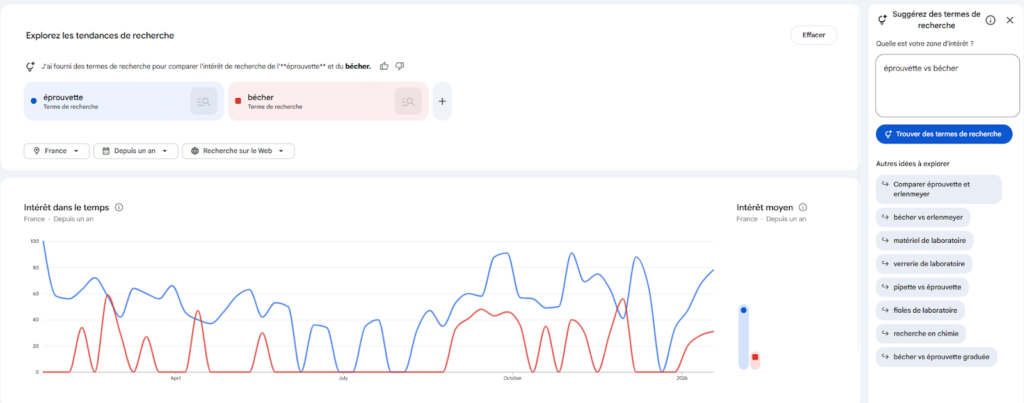Image resolution: width=1024 pixels, height=403 pixels.
Task: Click the April label on chart axis
Action: click(x=175, y=378)
